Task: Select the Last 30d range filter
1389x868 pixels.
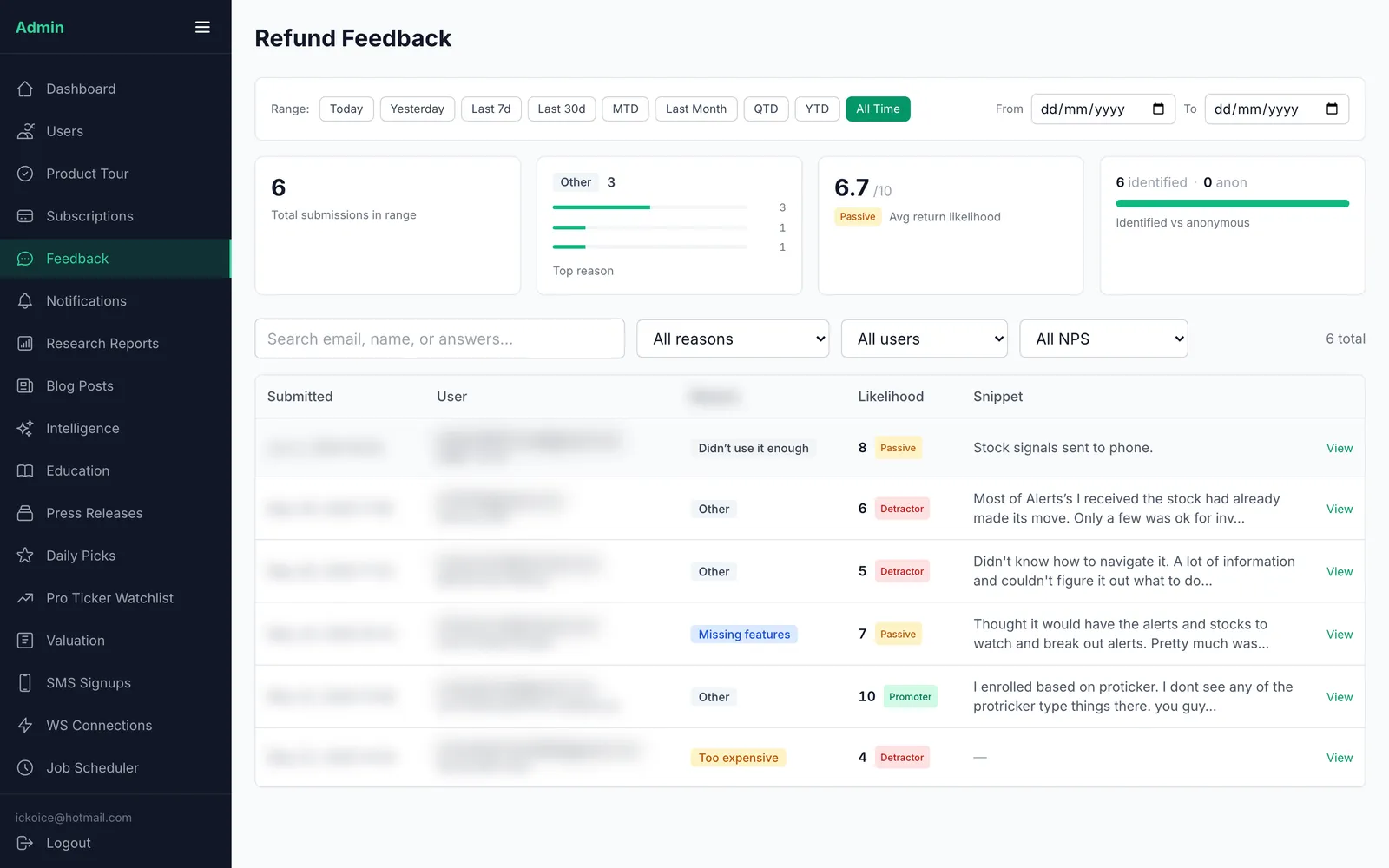Action: (x=561, y=108)
